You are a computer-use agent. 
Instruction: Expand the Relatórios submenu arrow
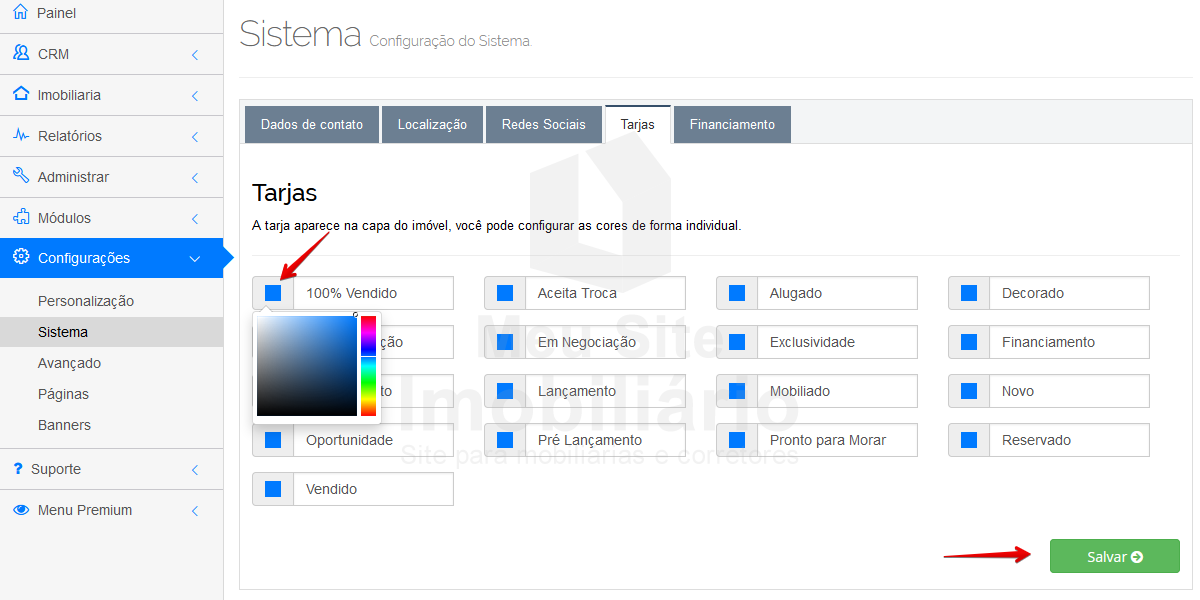[195, 136]
